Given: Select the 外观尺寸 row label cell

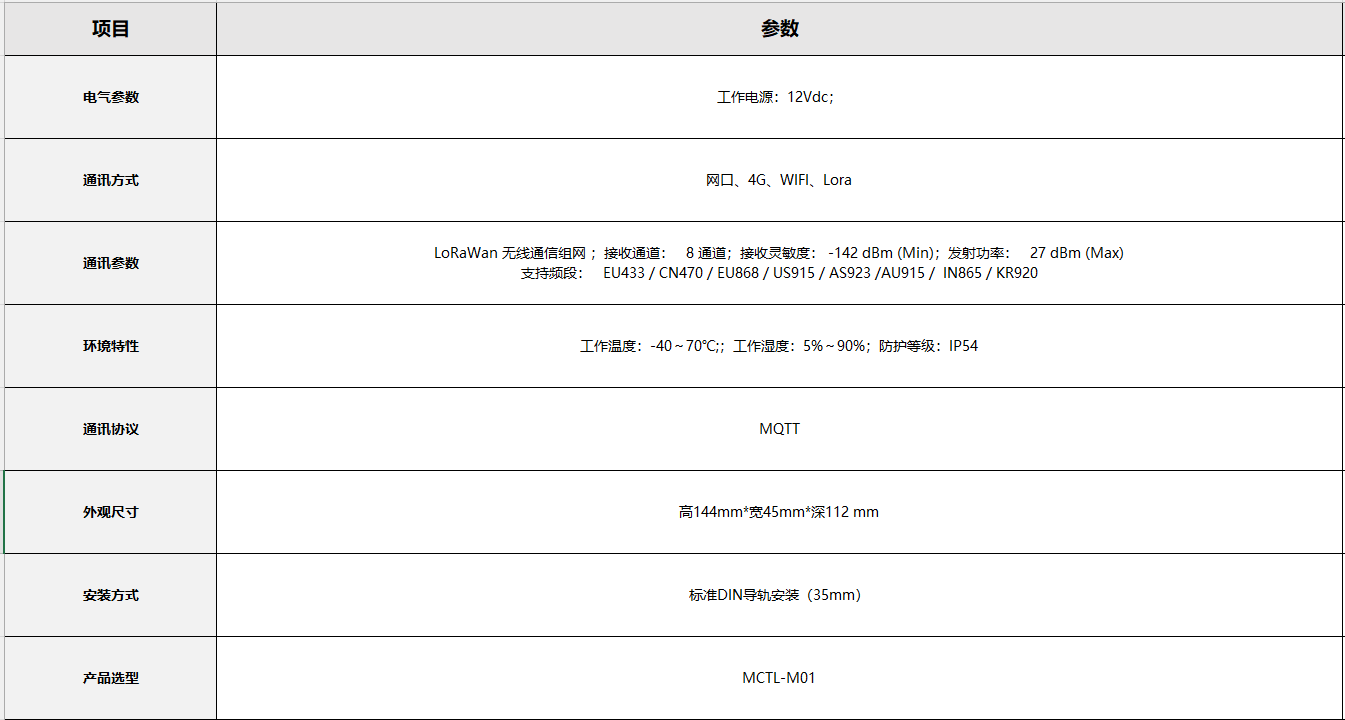Looking at the screenshot, I should (x=110, y=512).
